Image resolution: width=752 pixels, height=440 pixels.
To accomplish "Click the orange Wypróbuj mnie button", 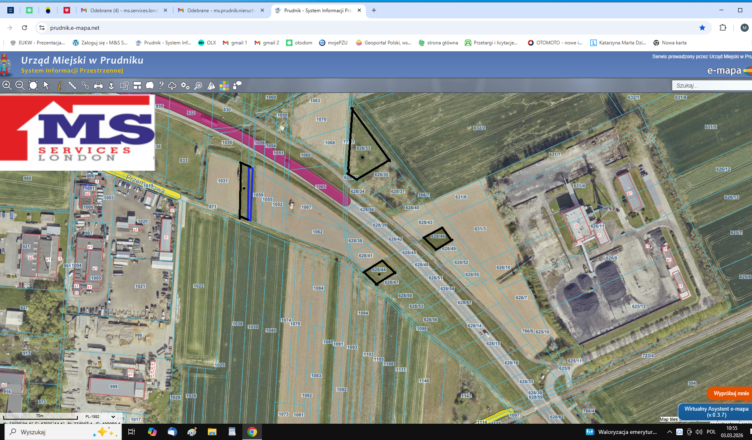I will pos(729,393).
